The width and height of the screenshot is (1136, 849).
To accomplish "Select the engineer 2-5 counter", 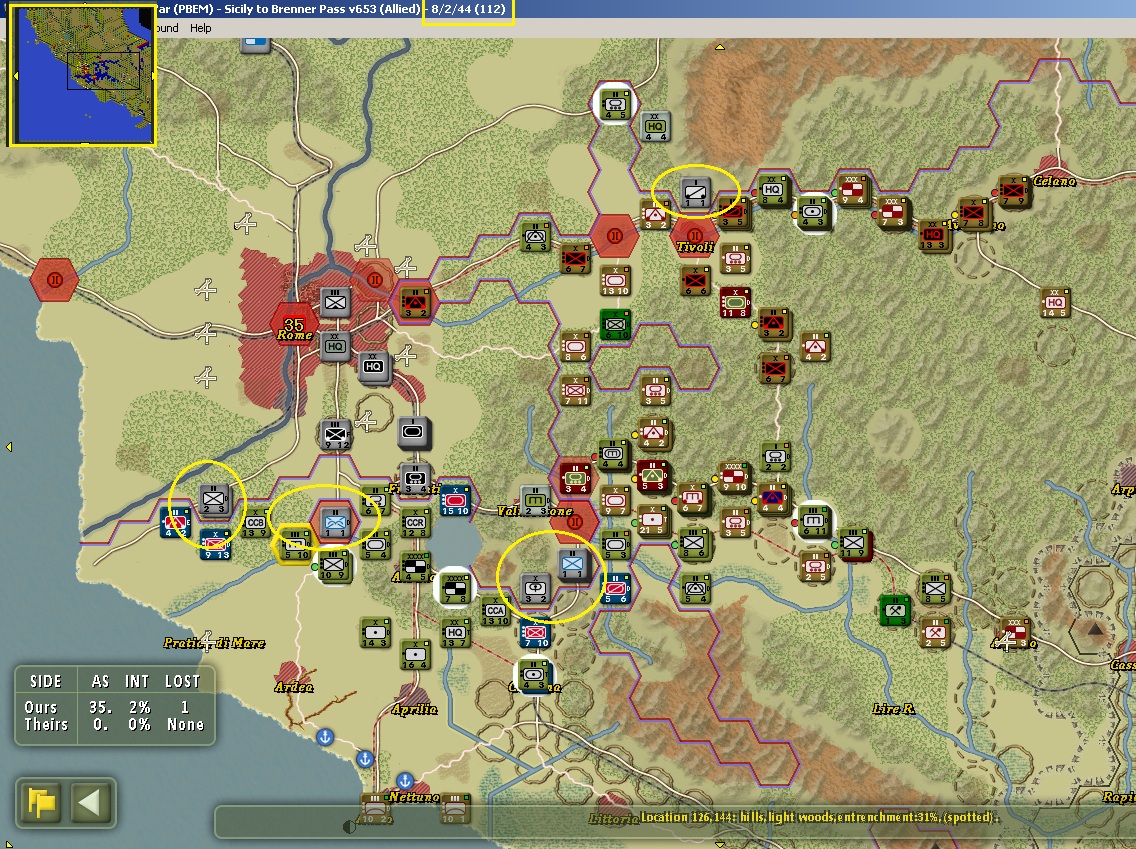I will (x=934, y=633).
